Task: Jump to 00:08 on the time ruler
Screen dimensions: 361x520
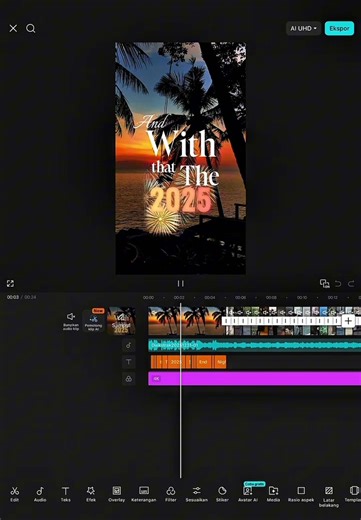Action: click(x=271, y=297)
